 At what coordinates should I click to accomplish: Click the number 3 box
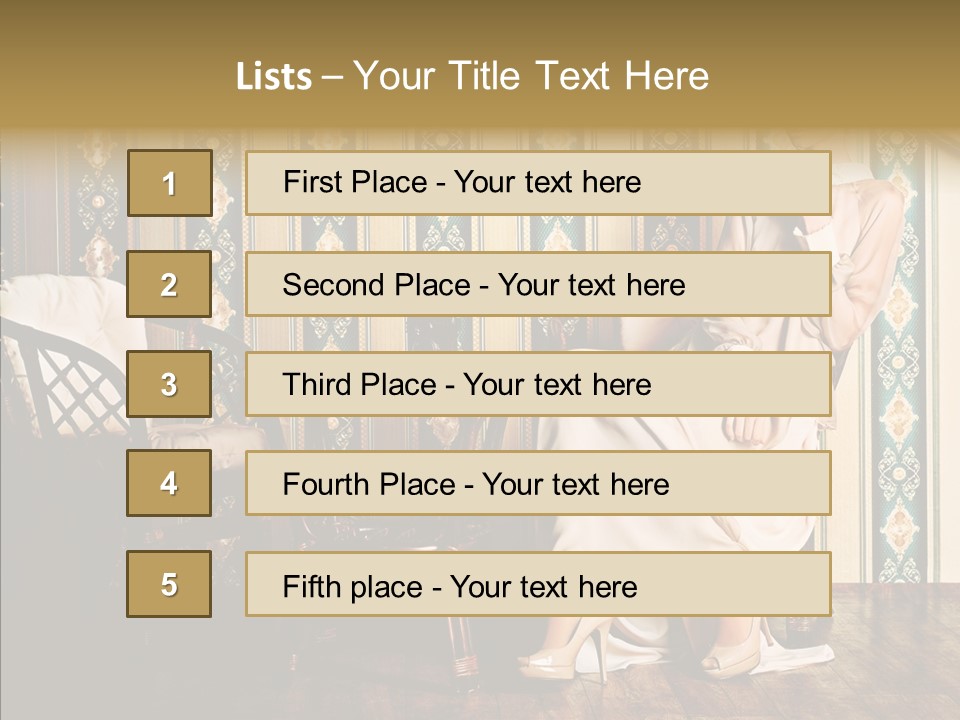(169, 384)
